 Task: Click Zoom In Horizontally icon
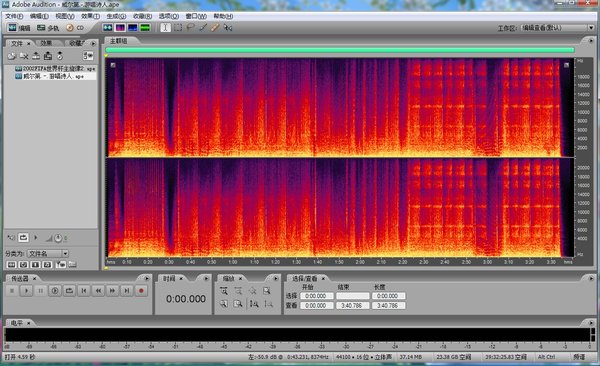[x=224, y=291]
